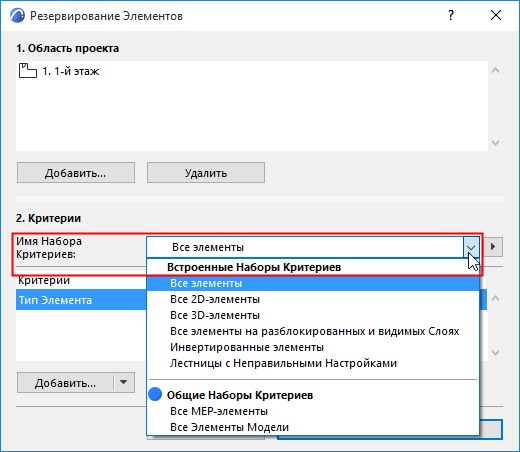Click the blue dot next to Общие Наборы Критериев
Image resolution: width=520 pixels, height=452 pixels.
[x=155, y=394]
